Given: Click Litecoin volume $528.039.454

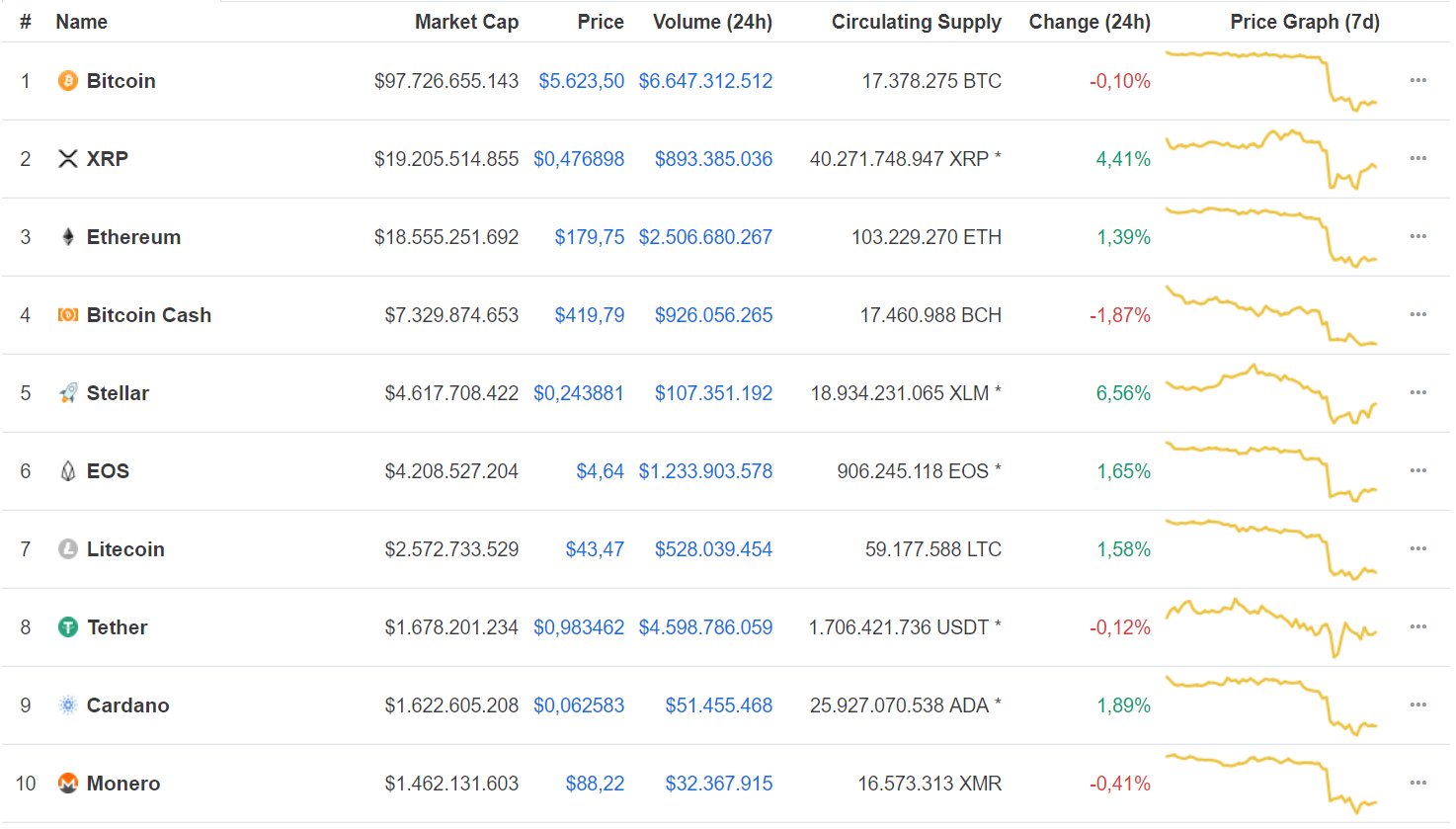Looking at the screenshot, I should (x=713, y=549).
